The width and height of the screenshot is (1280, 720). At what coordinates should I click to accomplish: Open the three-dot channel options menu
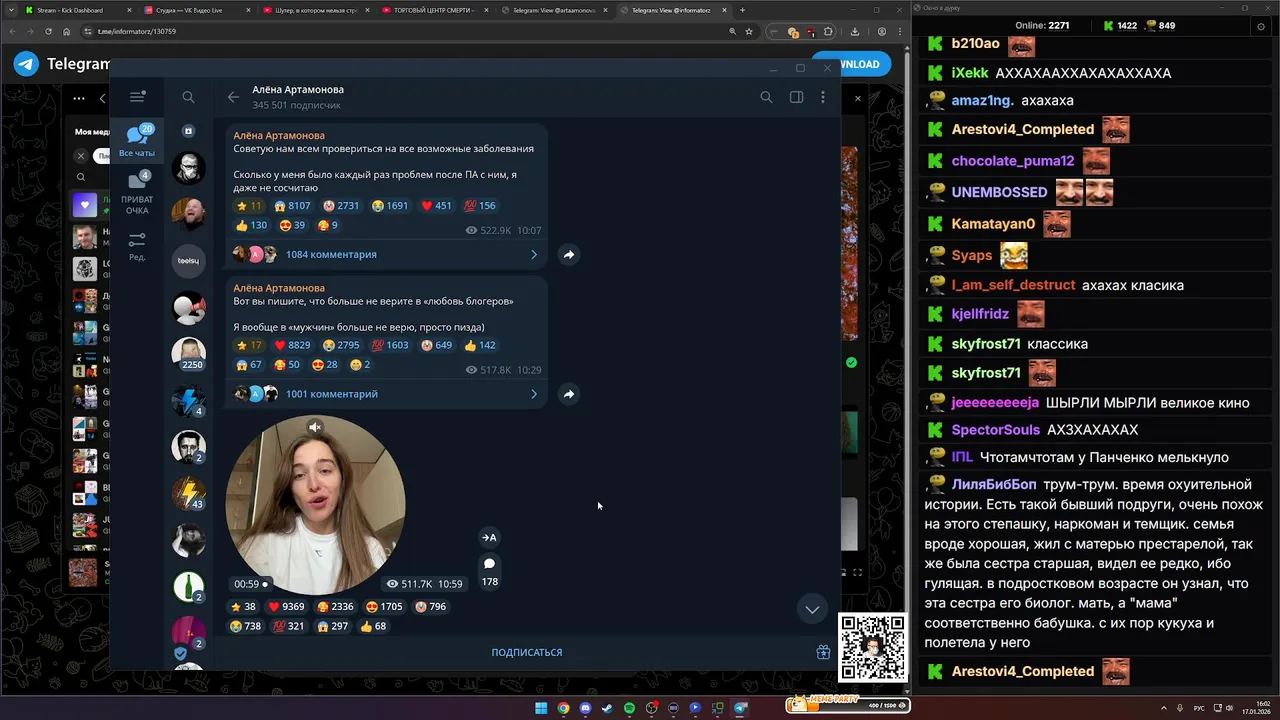823,97
